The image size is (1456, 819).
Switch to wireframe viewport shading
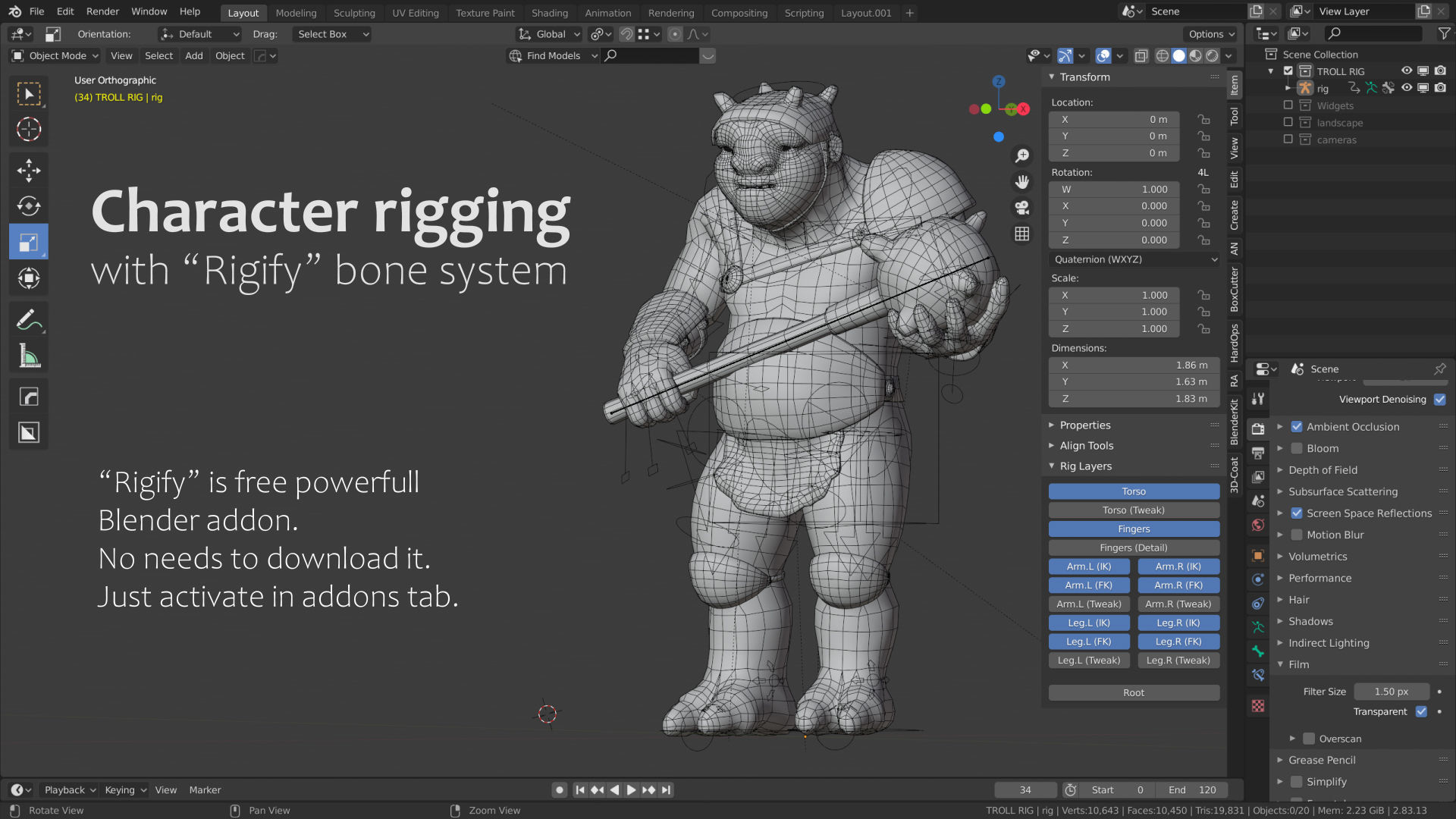(1162, 55)
